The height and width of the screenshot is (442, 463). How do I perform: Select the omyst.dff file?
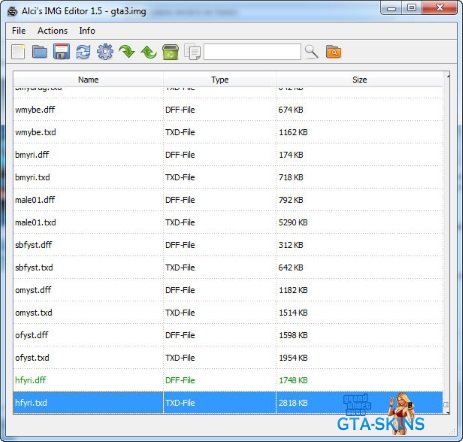point(228,290)
